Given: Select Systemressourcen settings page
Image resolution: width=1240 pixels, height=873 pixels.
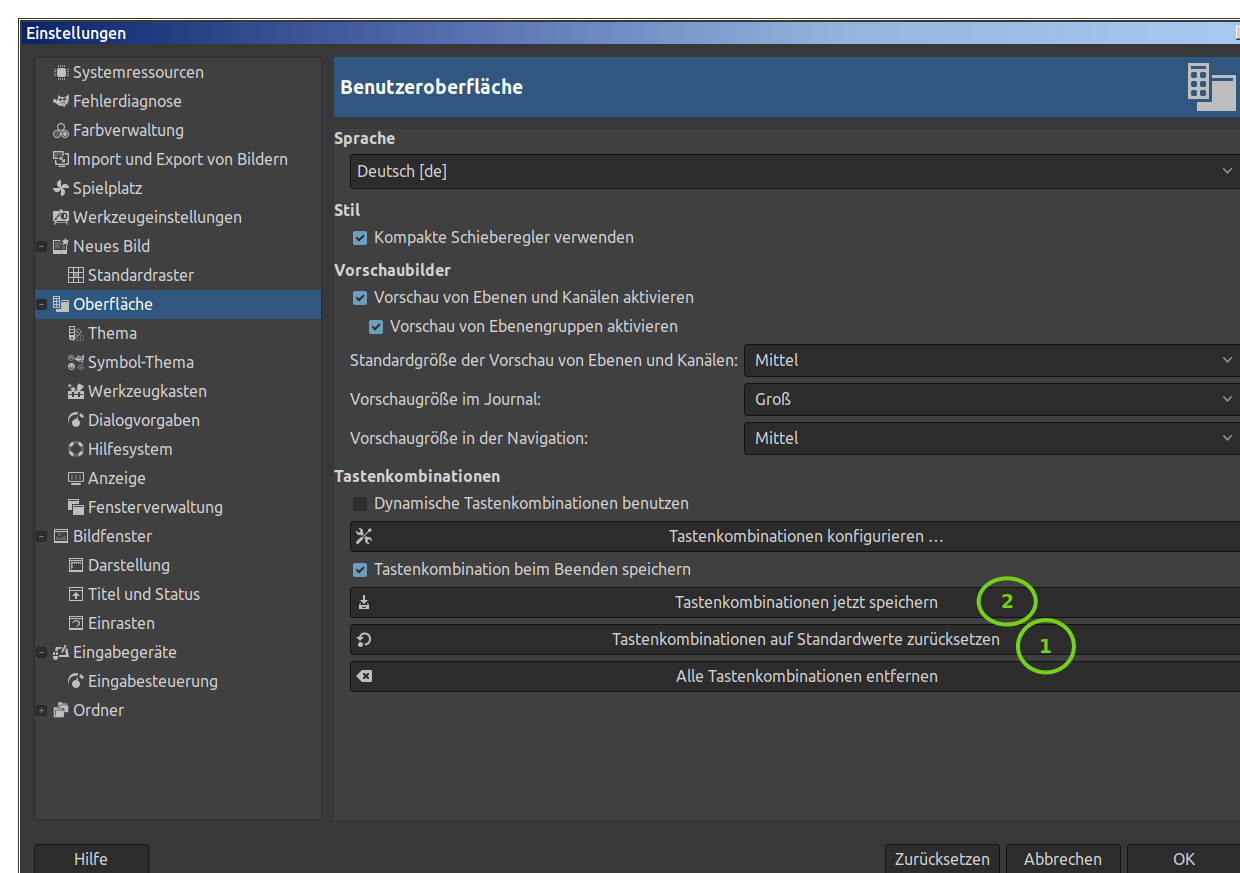Looking at the screenshot, I should pos(138,73).
